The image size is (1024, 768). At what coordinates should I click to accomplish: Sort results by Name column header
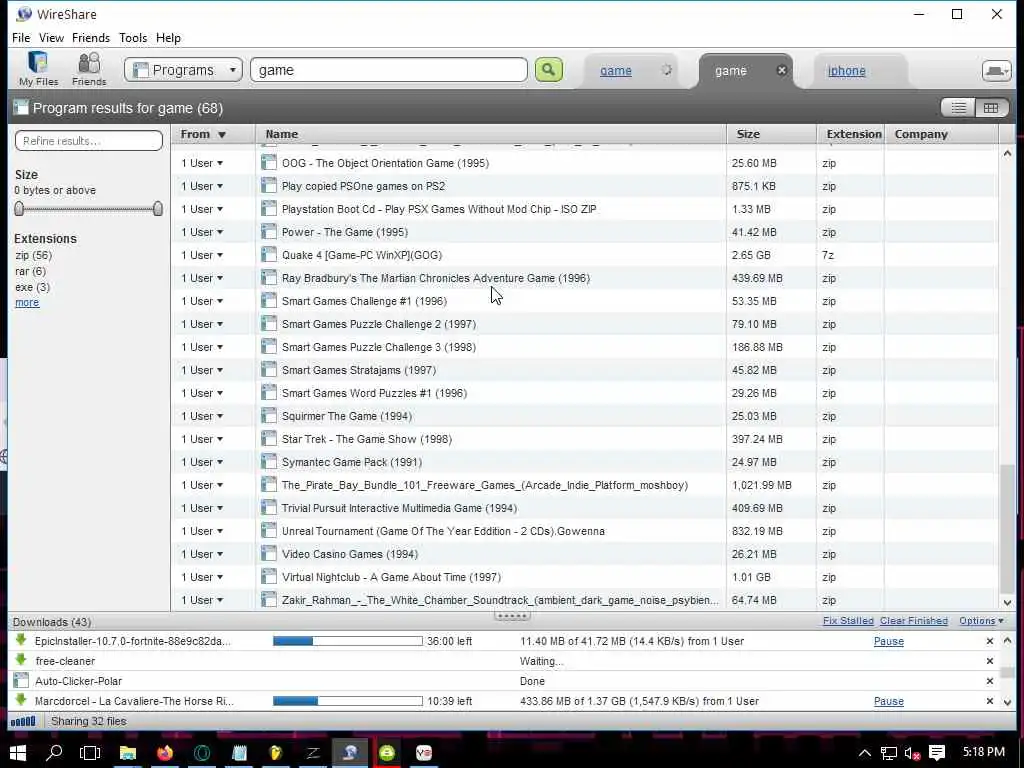[491, 134]
